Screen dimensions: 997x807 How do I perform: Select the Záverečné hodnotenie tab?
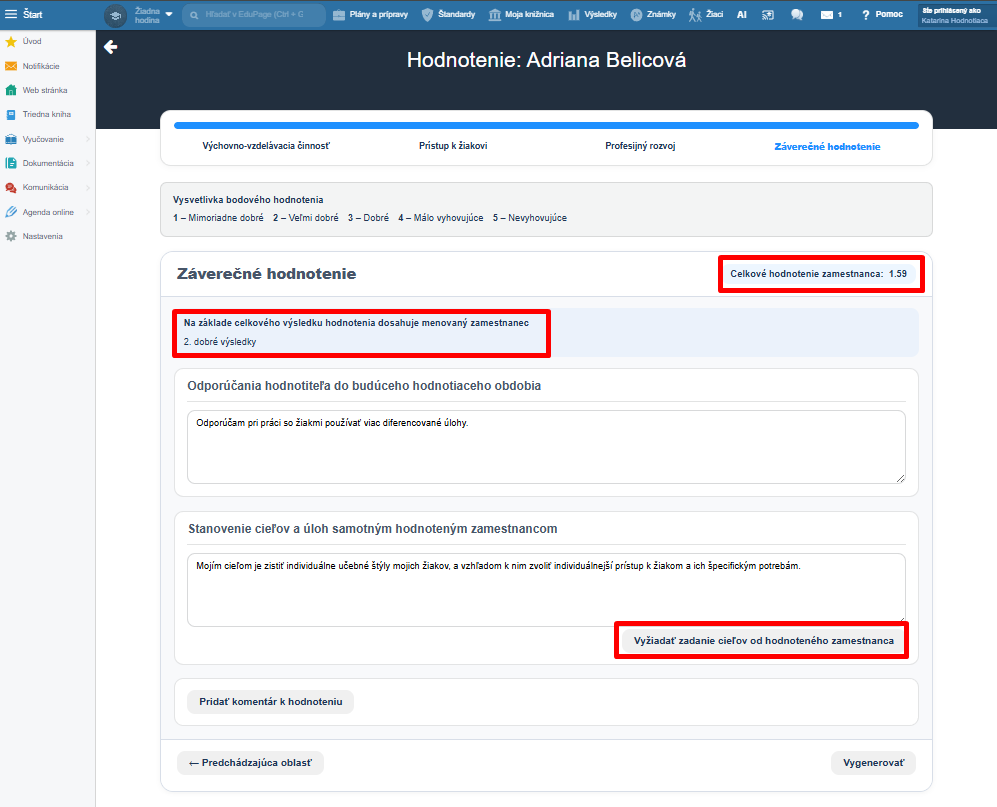[x=827, y=147]
